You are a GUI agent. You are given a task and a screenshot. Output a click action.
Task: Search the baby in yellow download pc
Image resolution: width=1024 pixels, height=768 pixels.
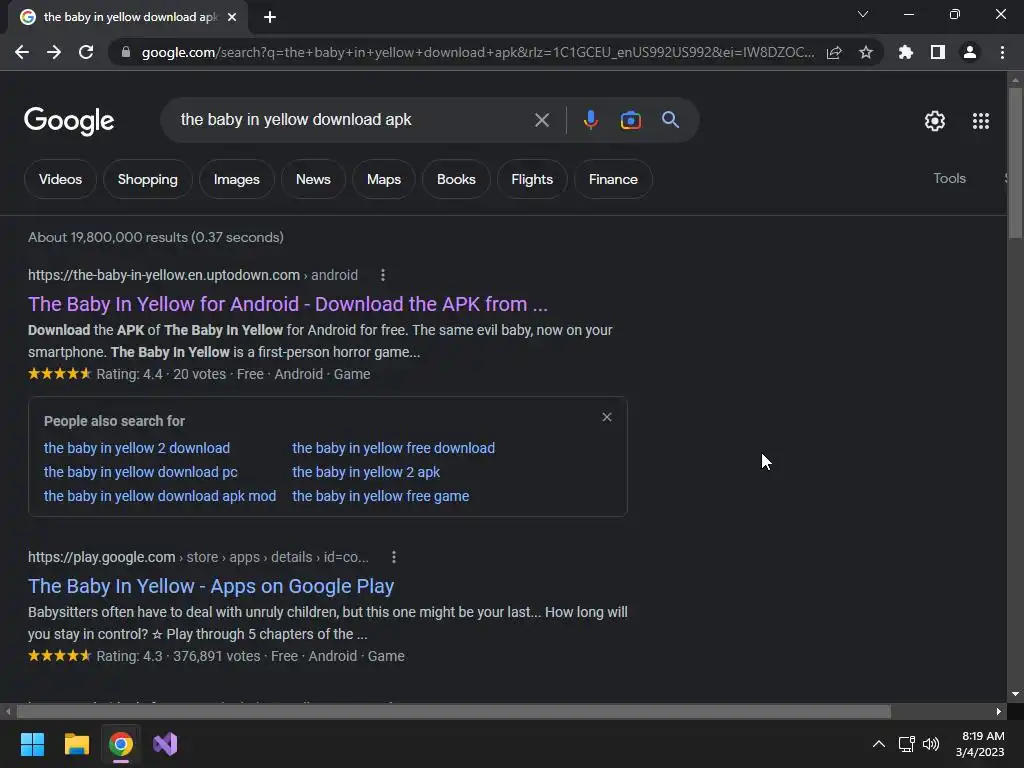pyautogui.click(x=140, y=472)
